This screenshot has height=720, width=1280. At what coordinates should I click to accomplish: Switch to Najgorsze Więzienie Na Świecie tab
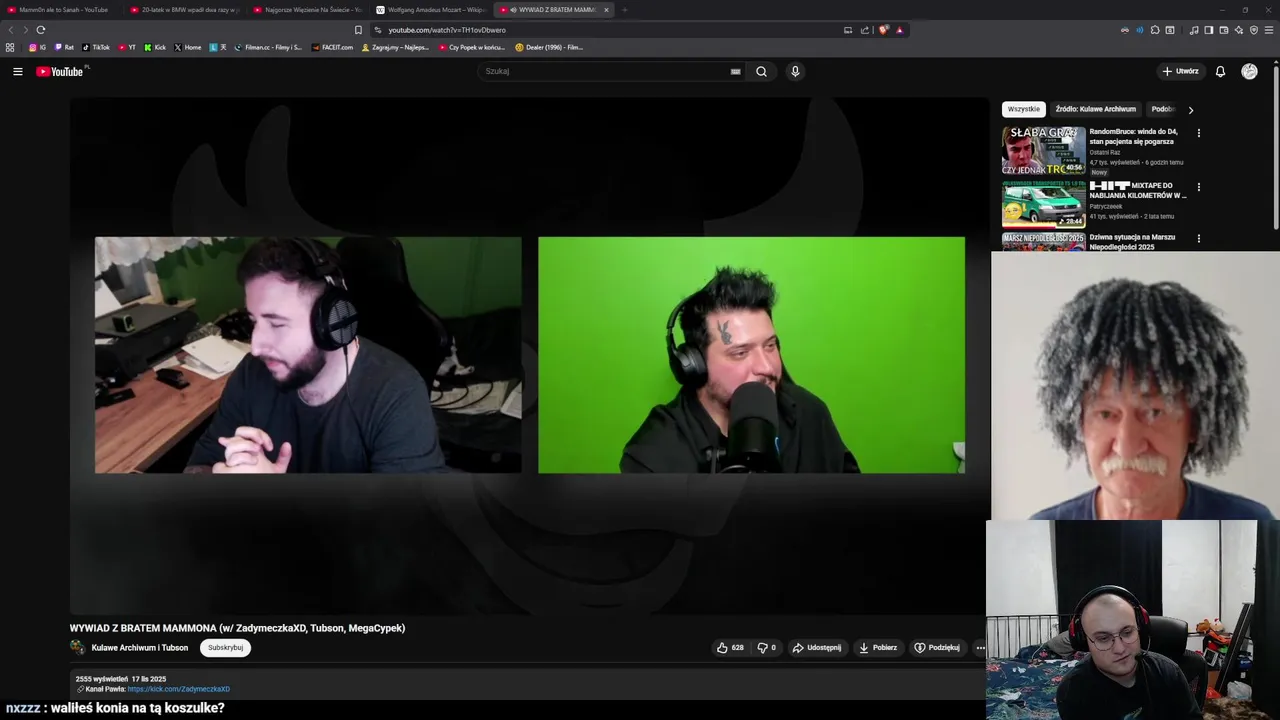[x=308, y=10]
